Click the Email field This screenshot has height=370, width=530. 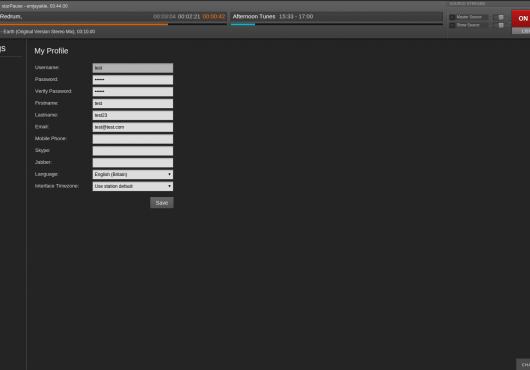pos(133,127)
